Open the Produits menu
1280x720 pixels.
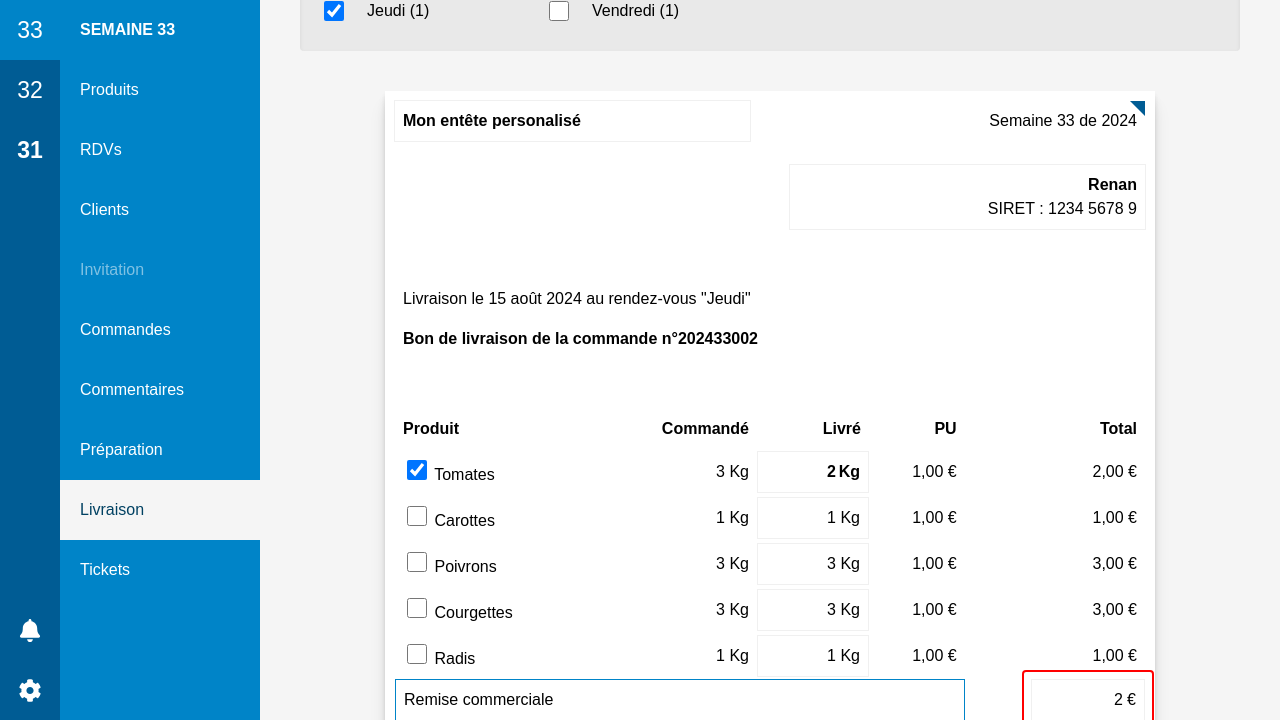coord(109,90)
